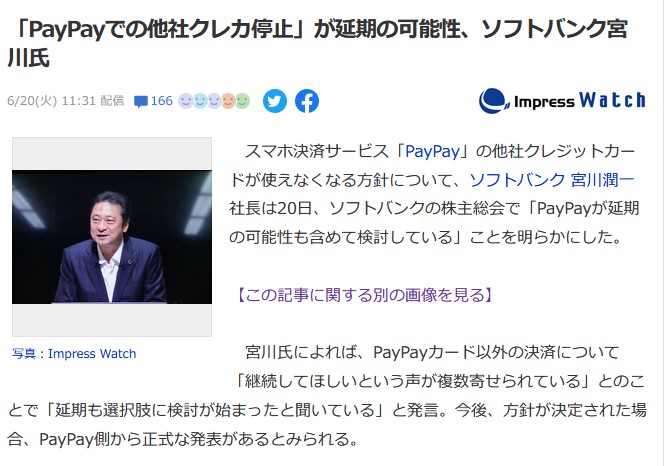Click the 6/20(火) 11:31 配信 timestamp
This screenshot has width=664, height=466.
click(x=66, y=101)
